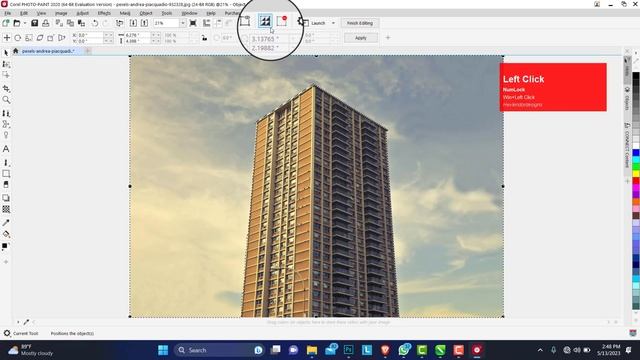Open the Image menu
Viewport: 640px width, 360px height.
click(x=61, y=13)
